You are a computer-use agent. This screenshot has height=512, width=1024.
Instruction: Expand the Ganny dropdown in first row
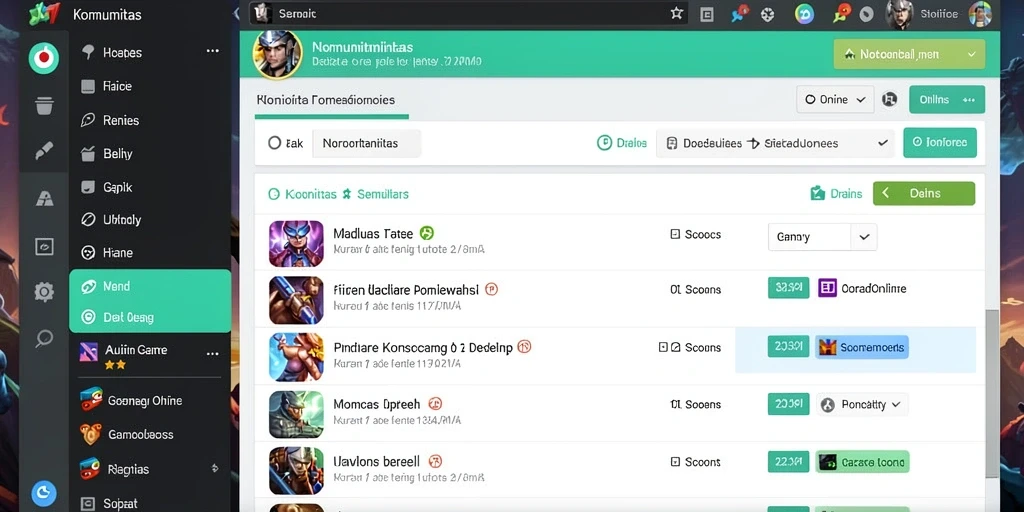coord(822,237)
